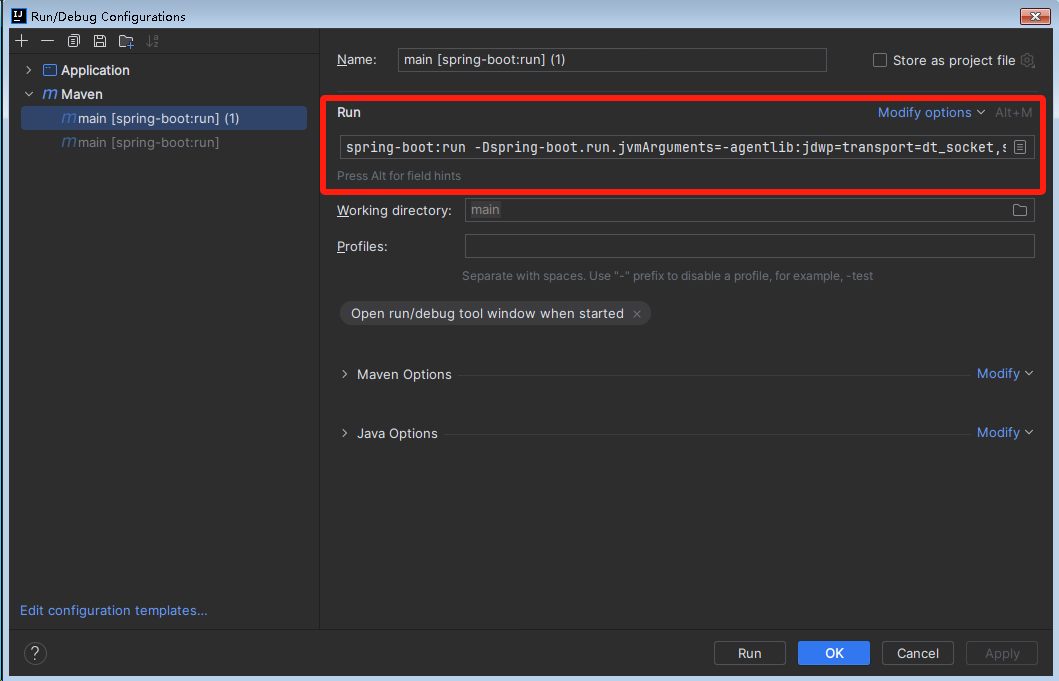1059x681 pixels.
Task: Click the Run button
Action: pos(750,653)
